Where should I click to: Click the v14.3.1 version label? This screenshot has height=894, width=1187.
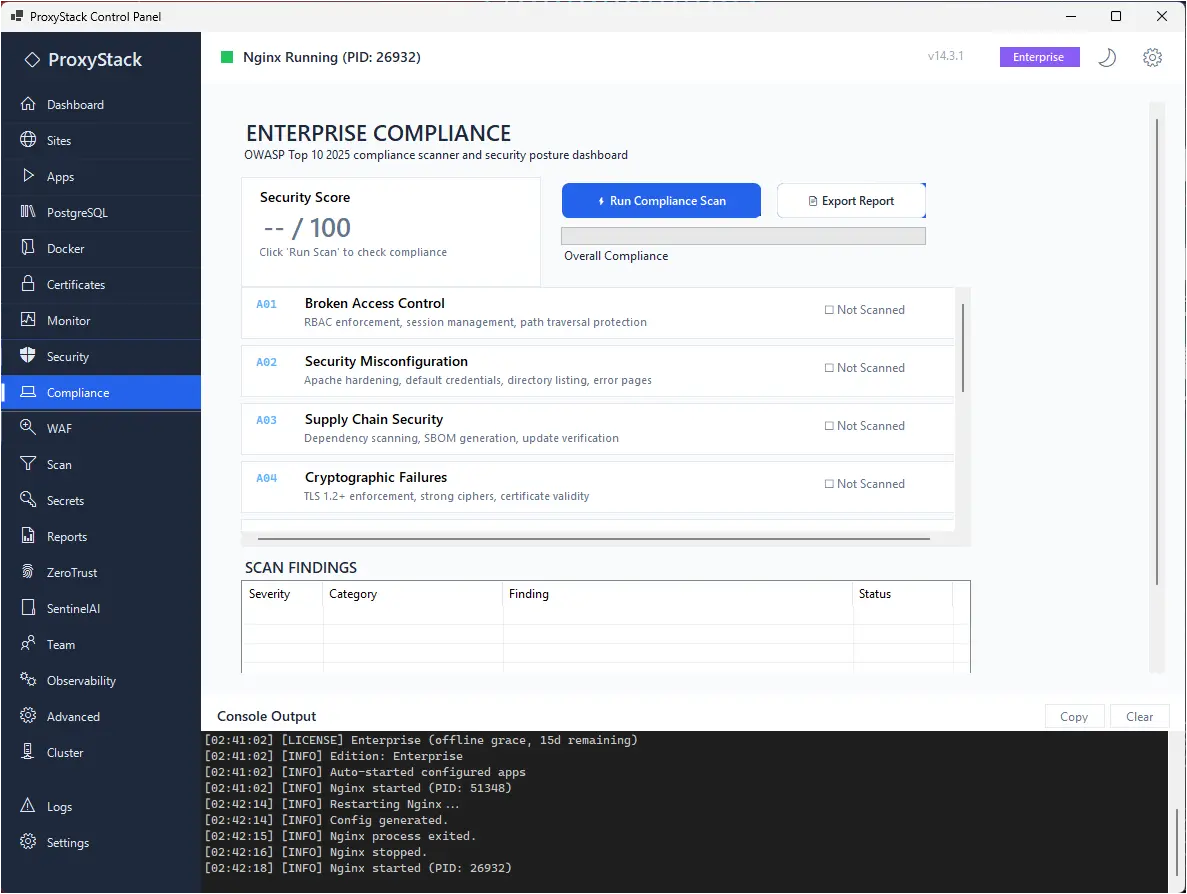click(x=945, y=56)
